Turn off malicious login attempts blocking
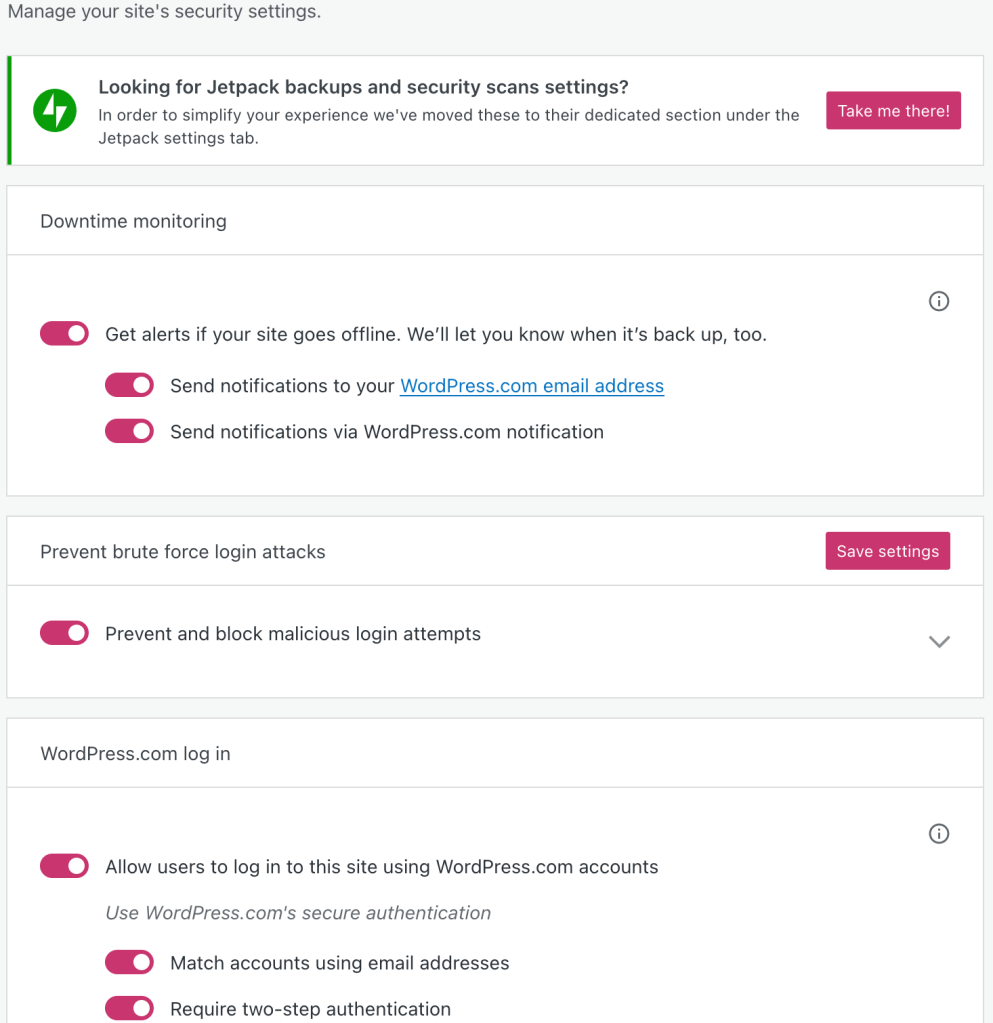Image resolution: width=993 pixels, height=1023 pixels. click(x=65, y=633)
